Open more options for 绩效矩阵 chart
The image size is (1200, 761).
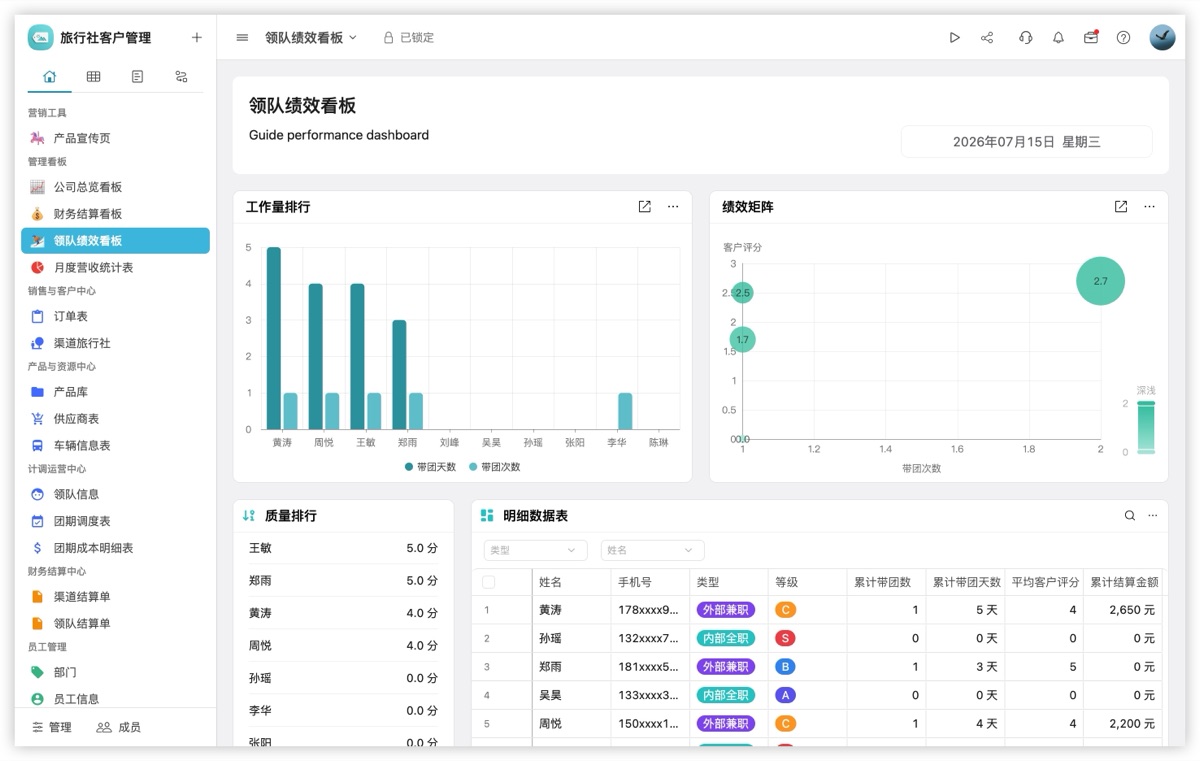[x=1149, y=207]
